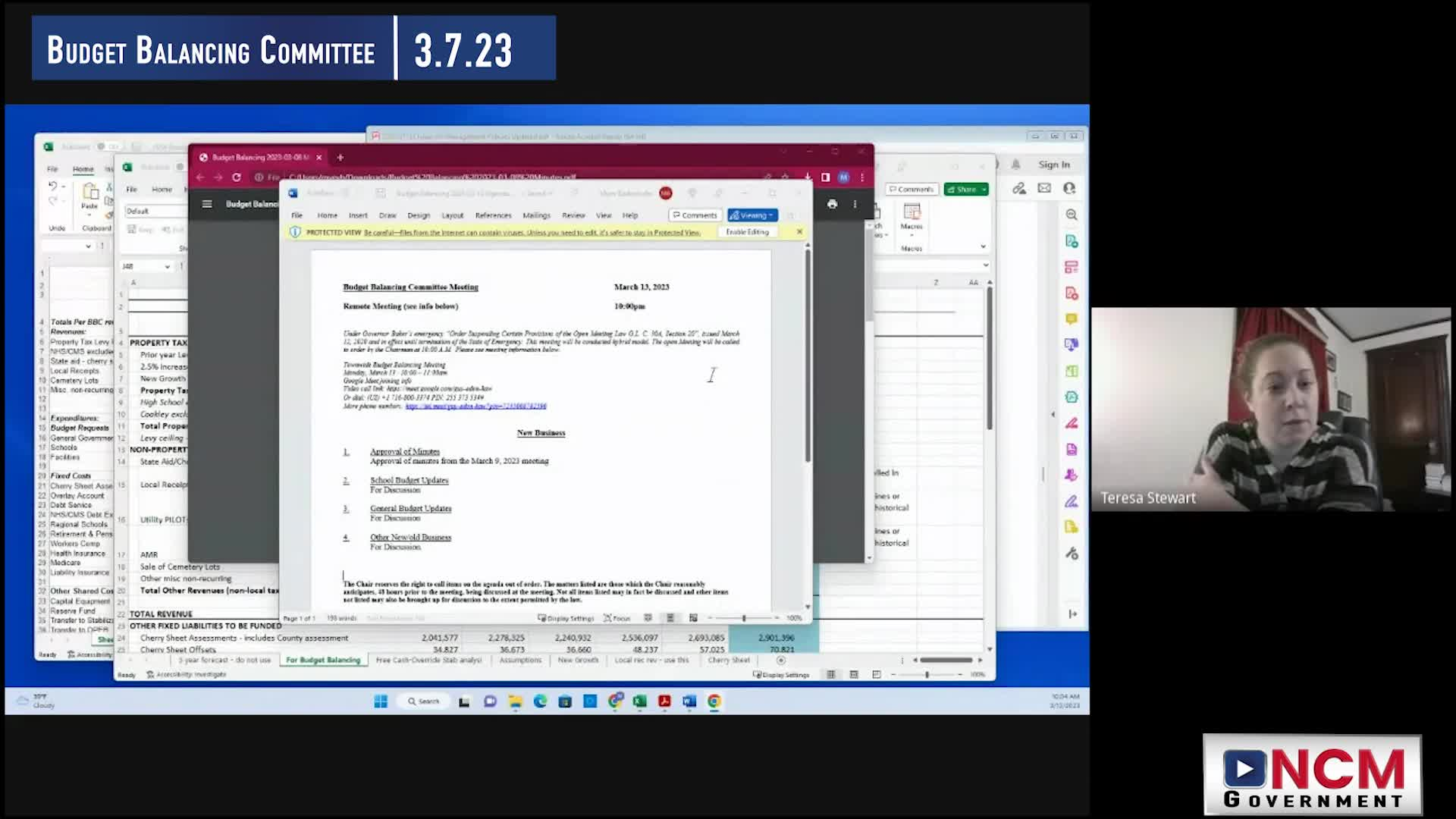
Task: Switch to Web Layout view in Word
Action: pos(693,618)
